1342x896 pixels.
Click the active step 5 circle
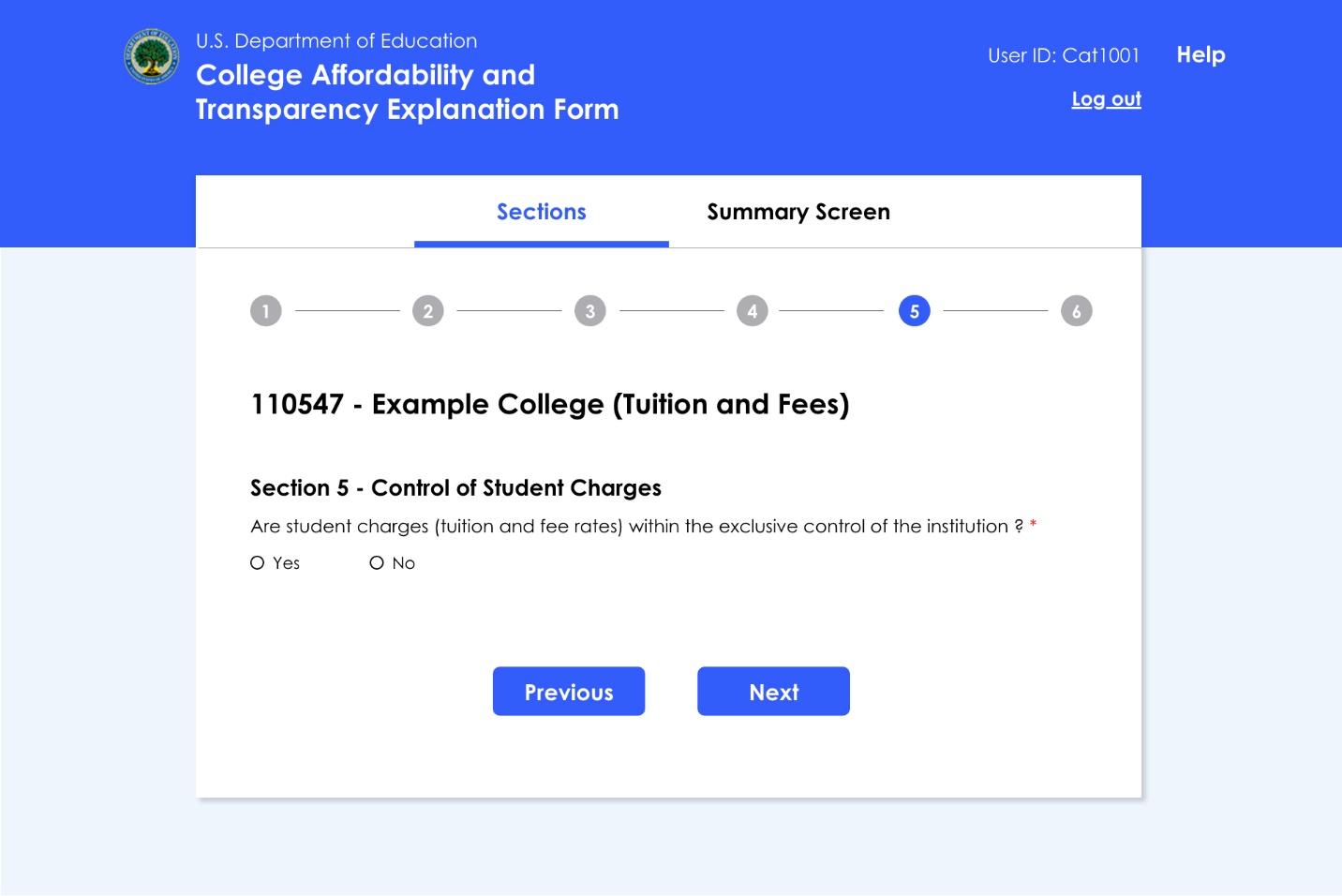915,311
